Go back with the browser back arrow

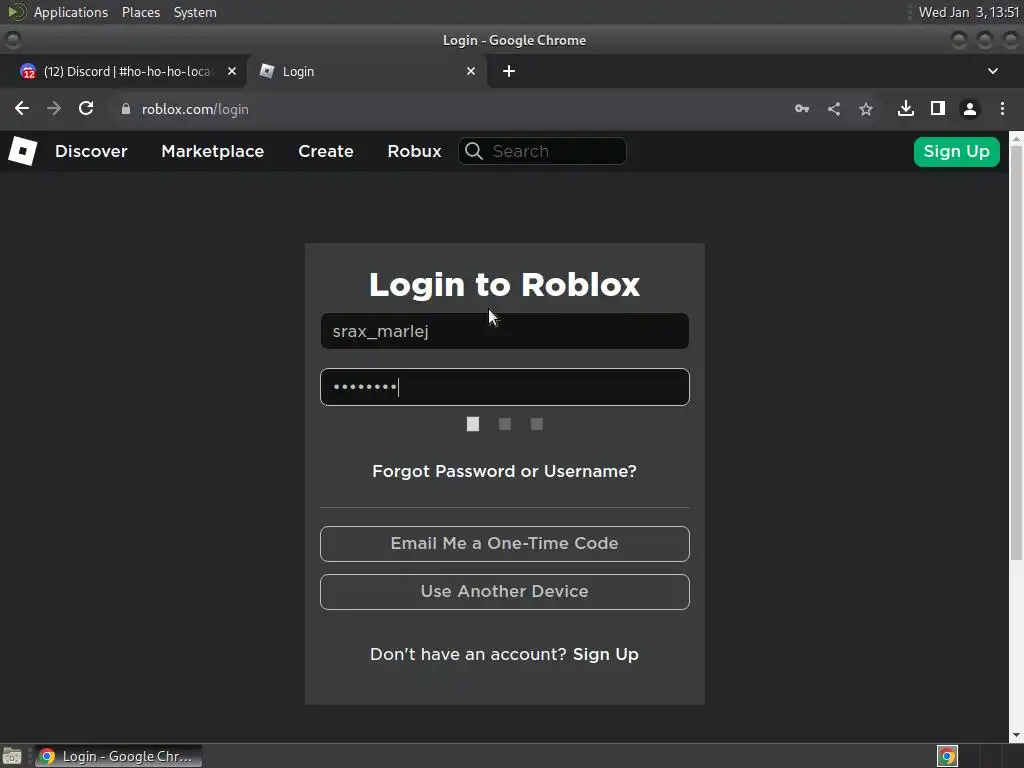pos(22,108)
